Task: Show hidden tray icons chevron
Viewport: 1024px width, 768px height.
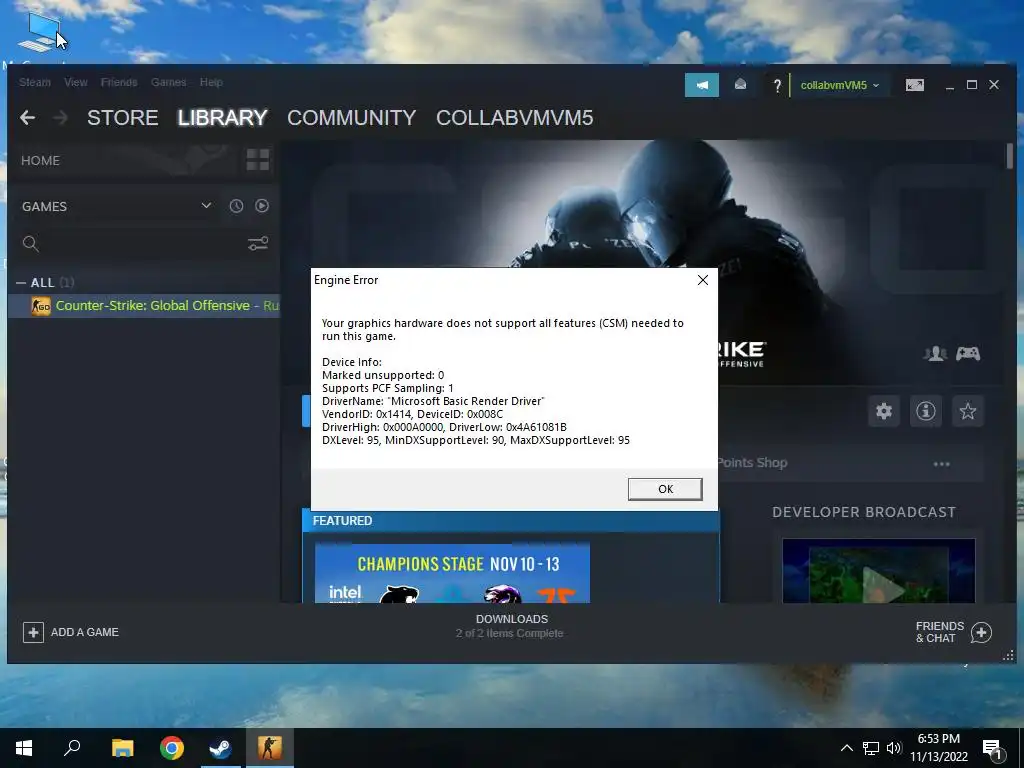Action: [846, 748]
